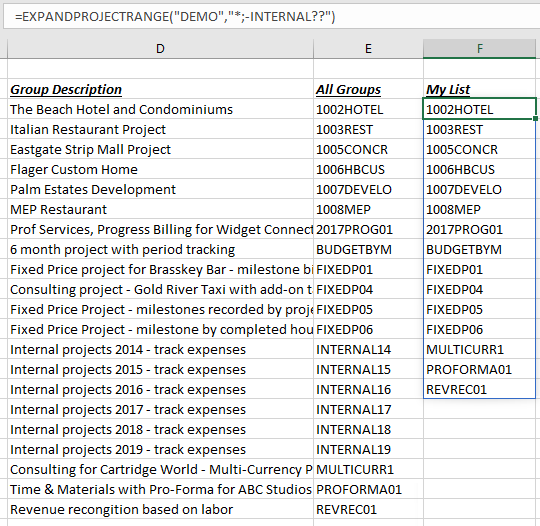Click BUDGETBYM in My List column
540x526 pixels.
(479, 249)
